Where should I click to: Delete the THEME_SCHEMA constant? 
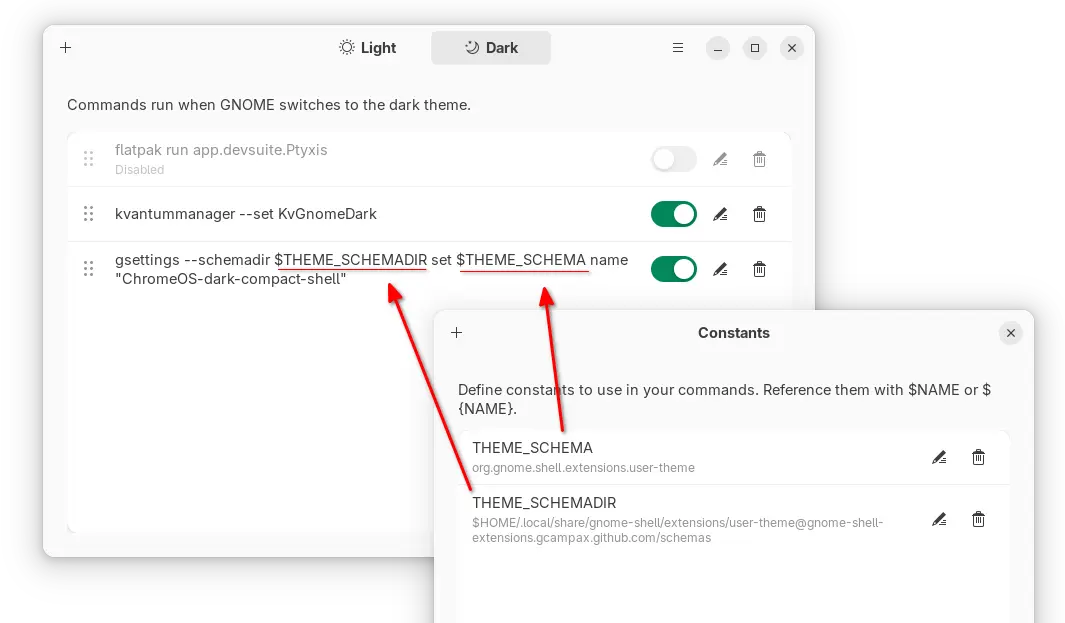978,458
